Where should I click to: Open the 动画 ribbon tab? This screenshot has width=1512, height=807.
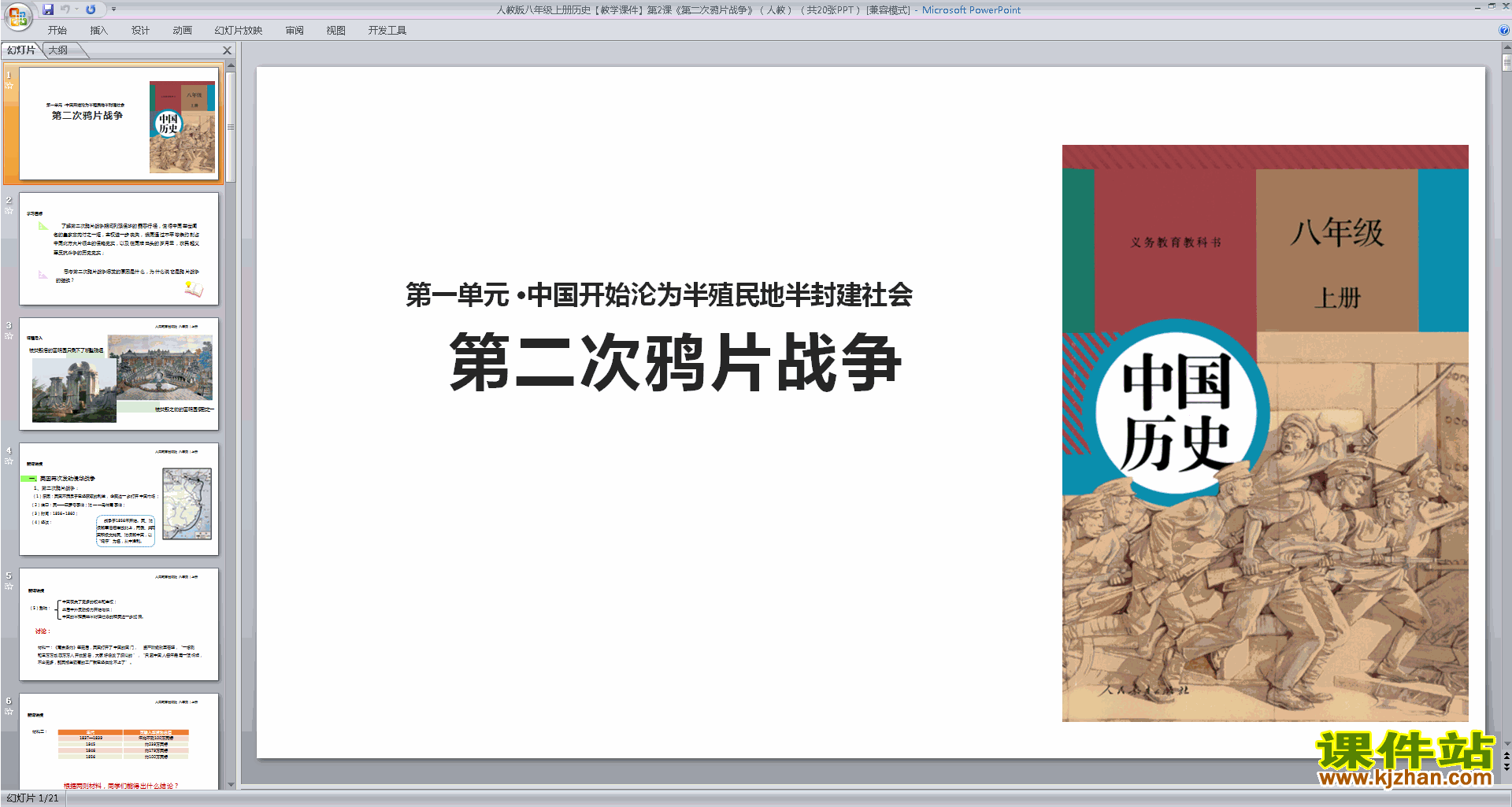click(x=182, y=31)
